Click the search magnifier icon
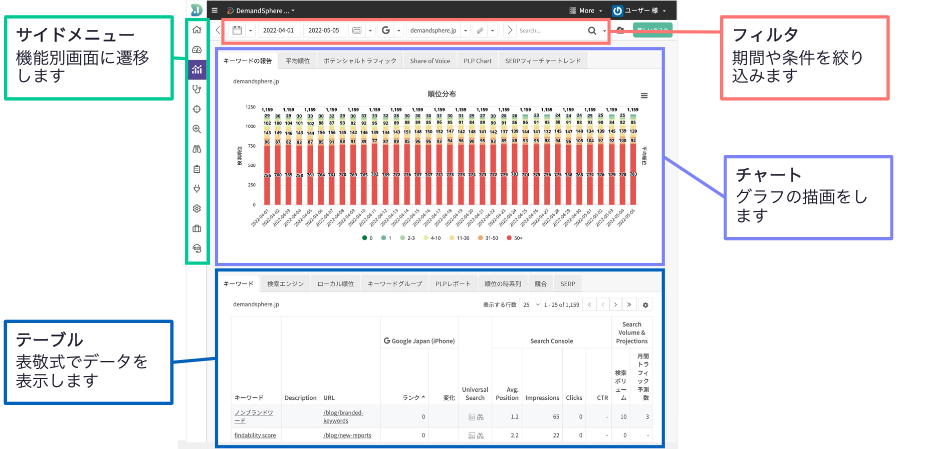This screenshot has height=449, width=943. 592,30
